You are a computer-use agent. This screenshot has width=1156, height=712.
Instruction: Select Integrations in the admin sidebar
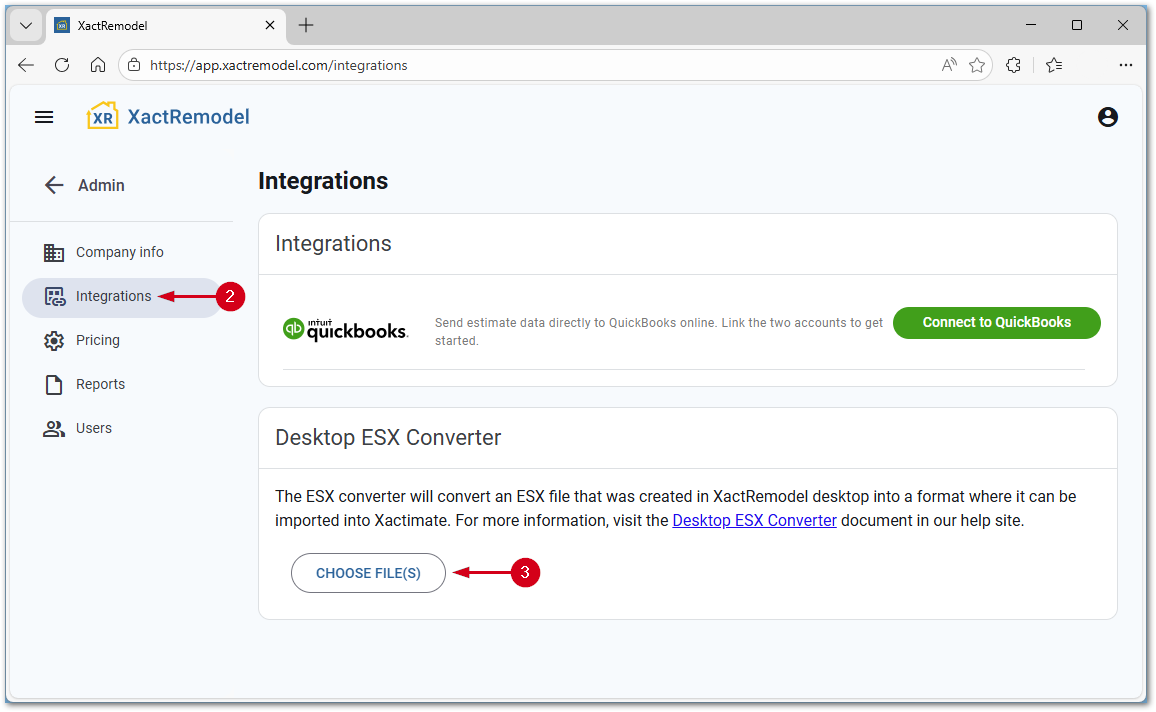[x=113, y=296]
